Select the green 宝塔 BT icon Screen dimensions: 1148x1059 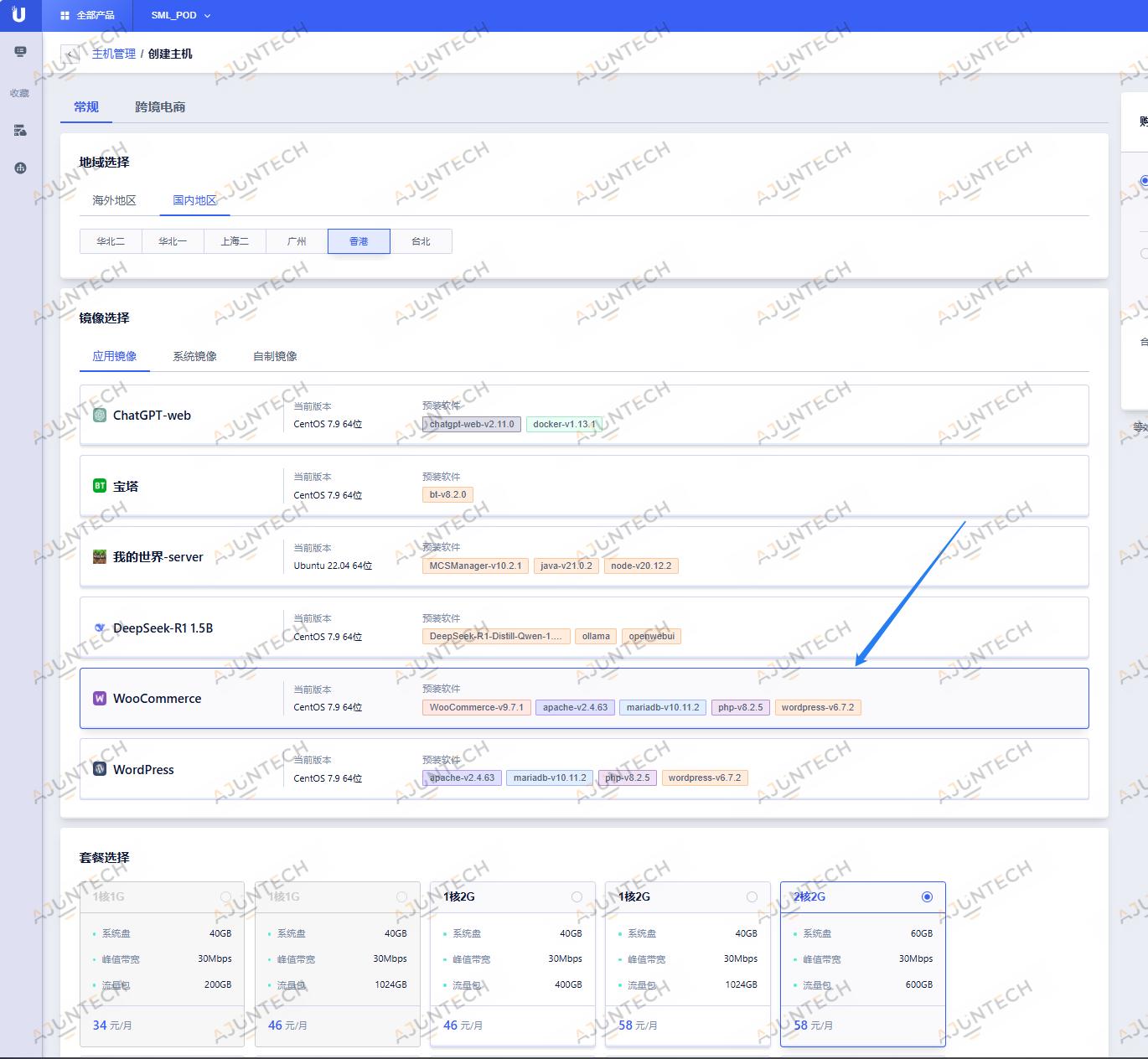100,486
